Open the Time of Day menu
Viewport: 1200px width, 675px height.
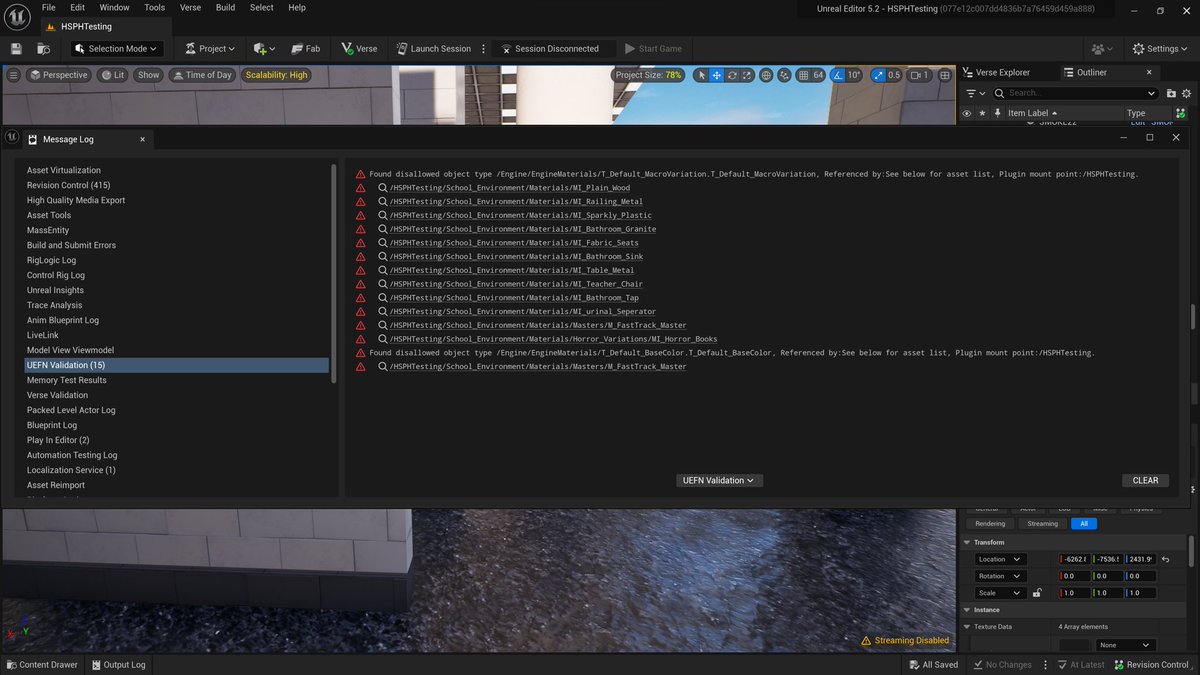point(202,75)
